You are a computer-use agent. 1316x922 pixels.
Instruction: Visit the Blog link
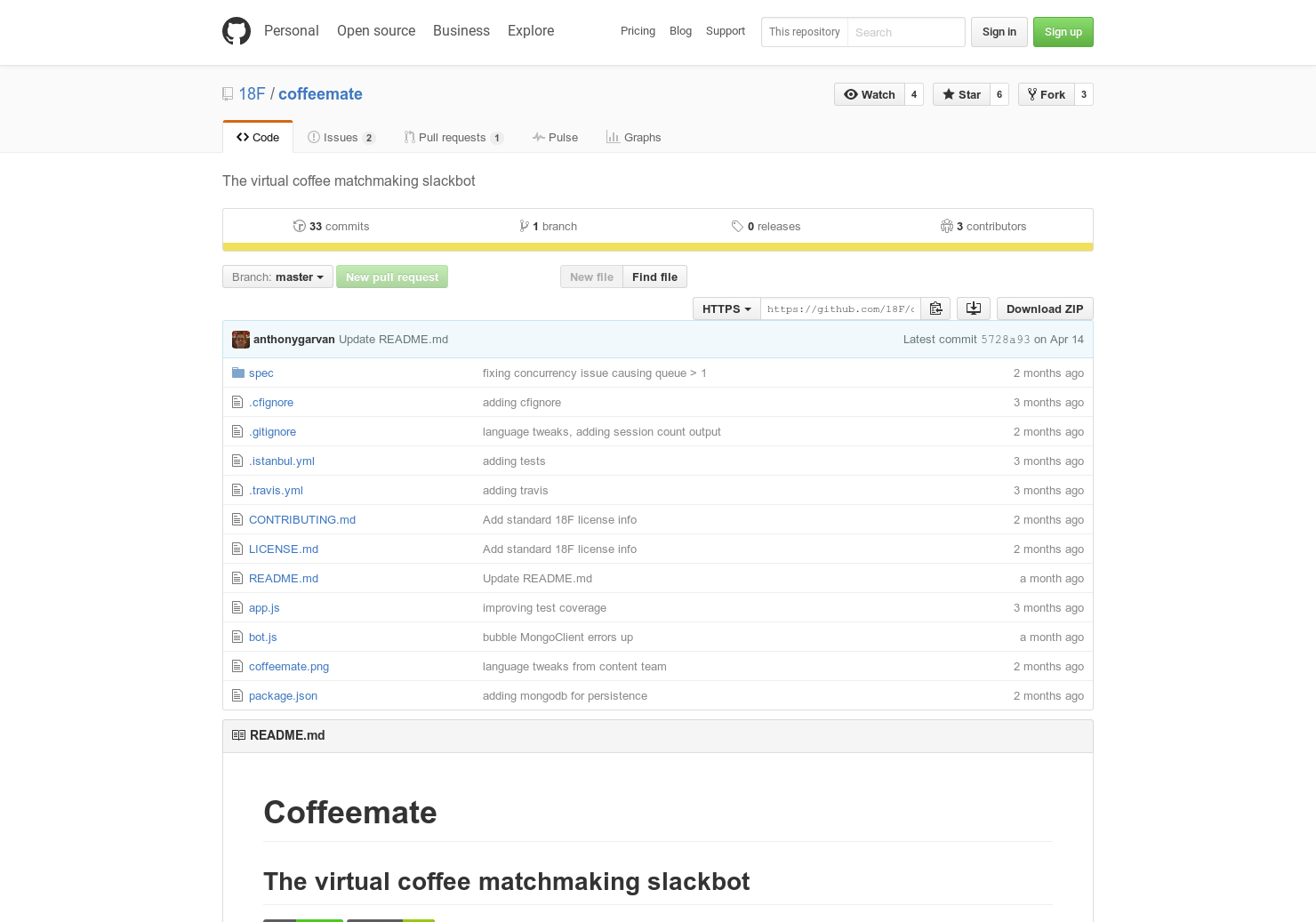[x=680, y=31]
